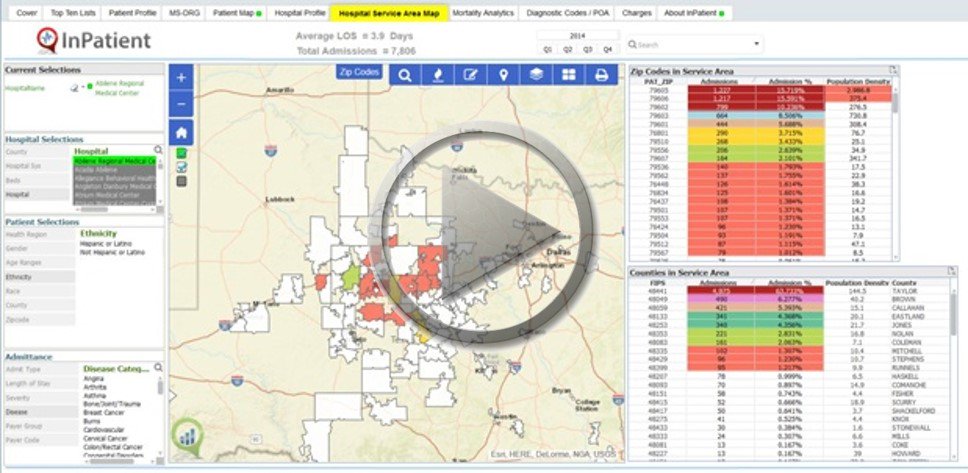Search the Hospital list with magnifier icon
Viewport: 968px width, 473px height.
(x=158, y=150)
